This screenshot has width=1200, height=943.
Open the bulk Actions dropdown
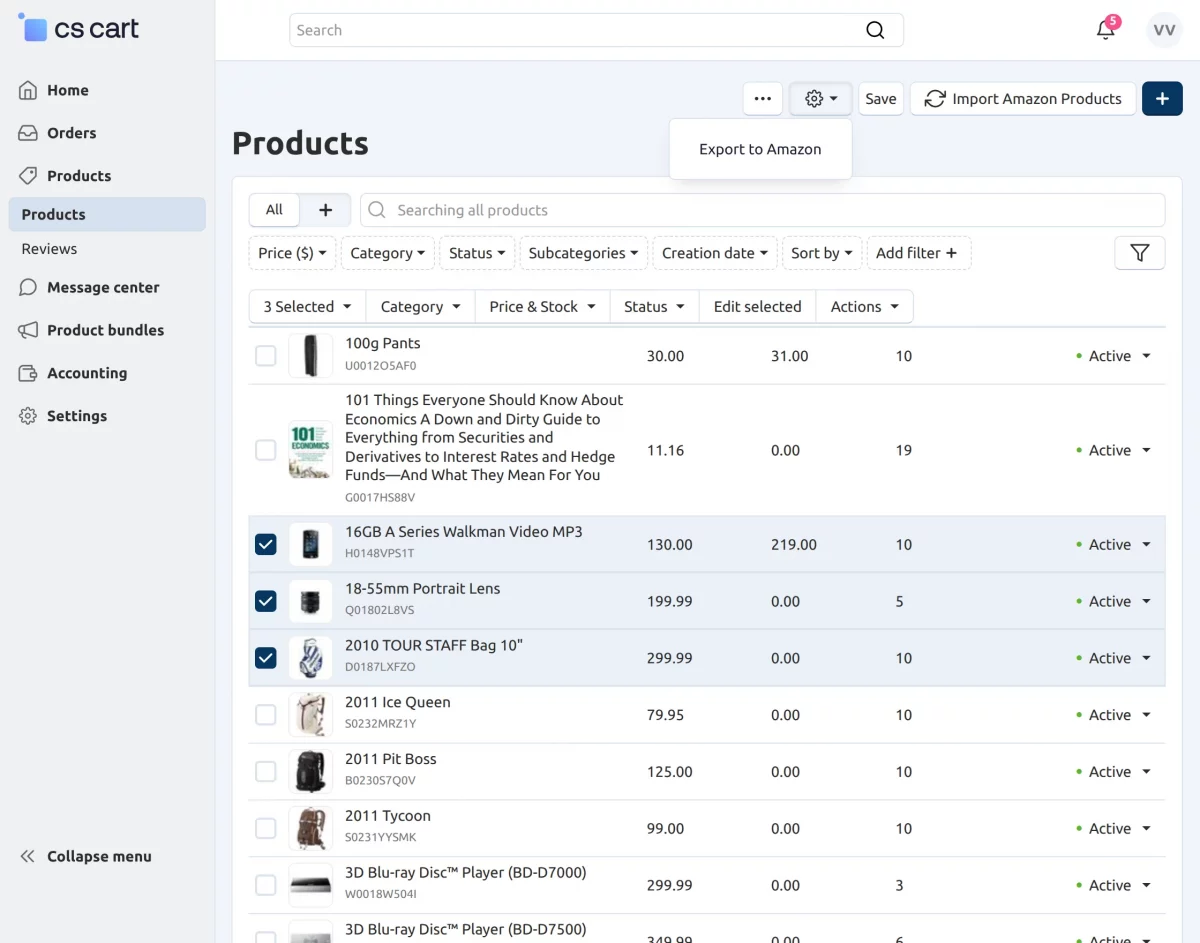click(x=865, y=307)
